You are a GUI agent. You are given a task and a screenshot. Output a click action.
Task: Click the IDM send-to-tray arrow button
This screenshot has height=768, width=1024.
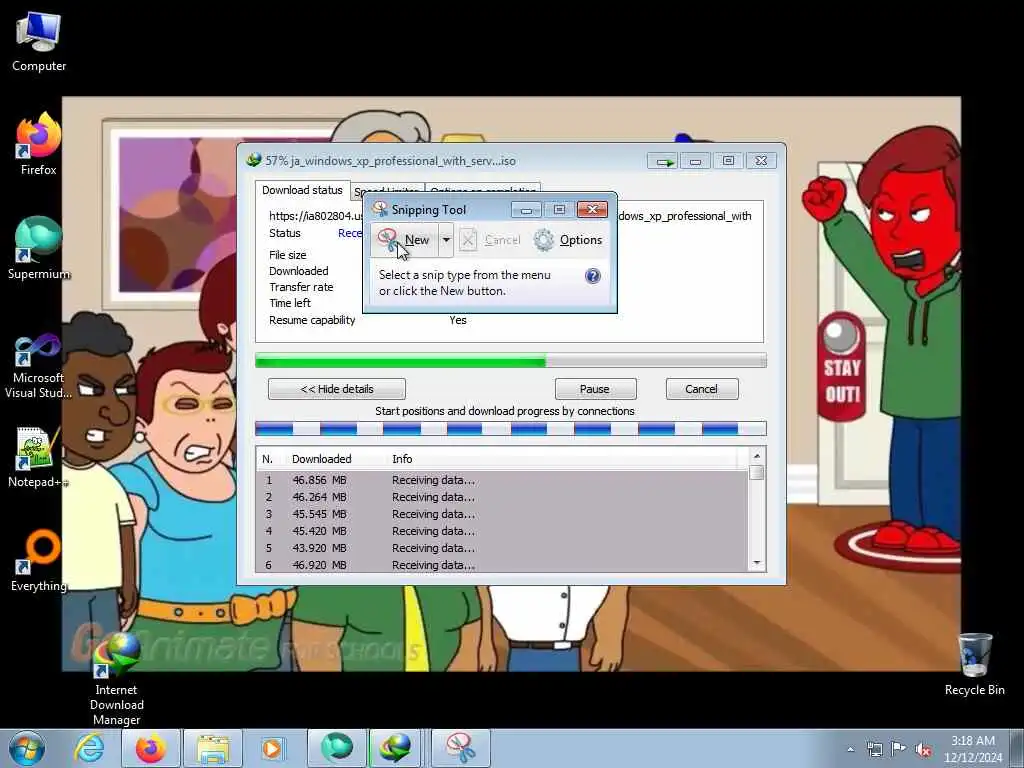click(663, 161)
